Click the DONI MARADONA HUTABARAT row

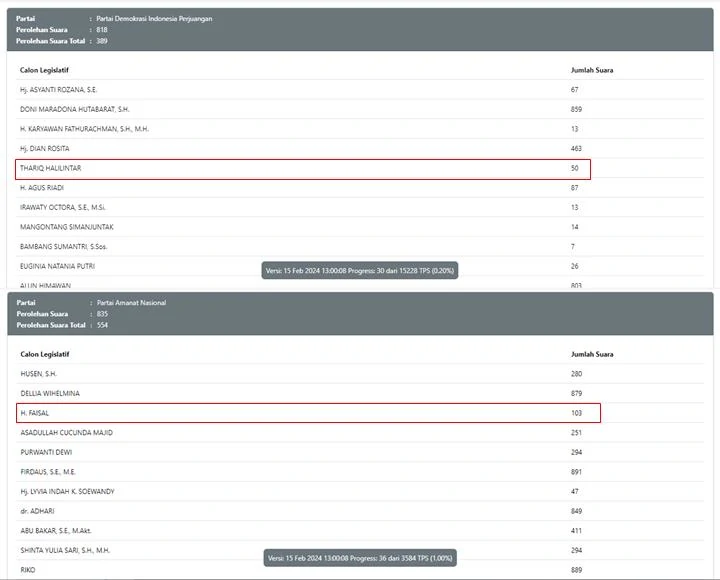coord(360,109)
